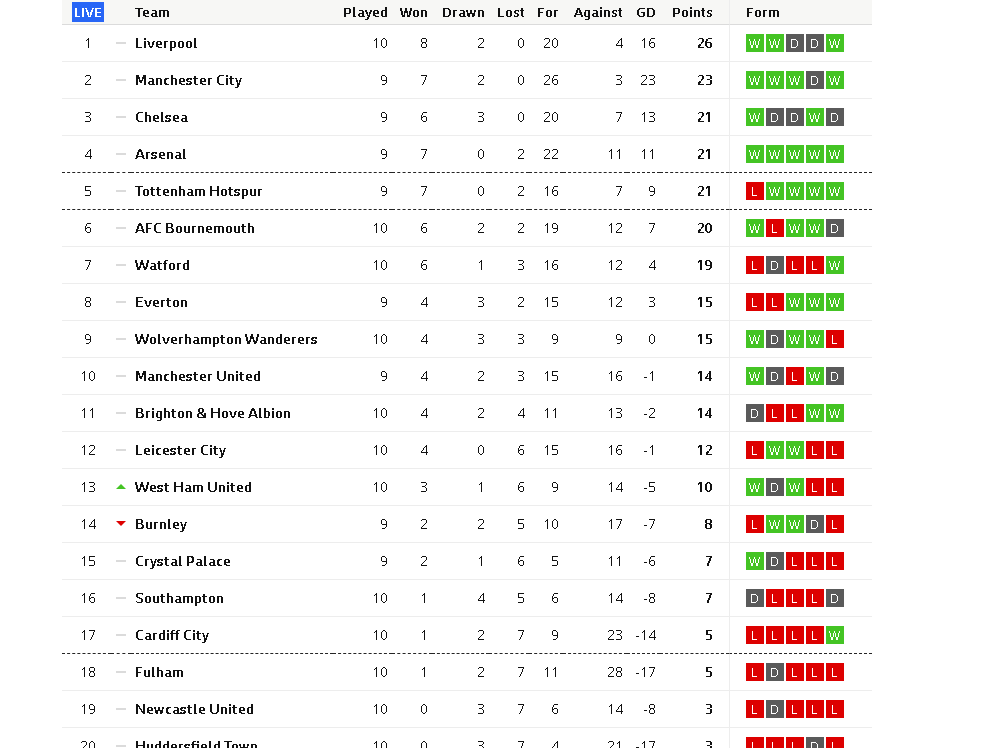The height and width of the screenshot is (748, 1000).
Task: Select the GD column header
Action: pos(646,13)
